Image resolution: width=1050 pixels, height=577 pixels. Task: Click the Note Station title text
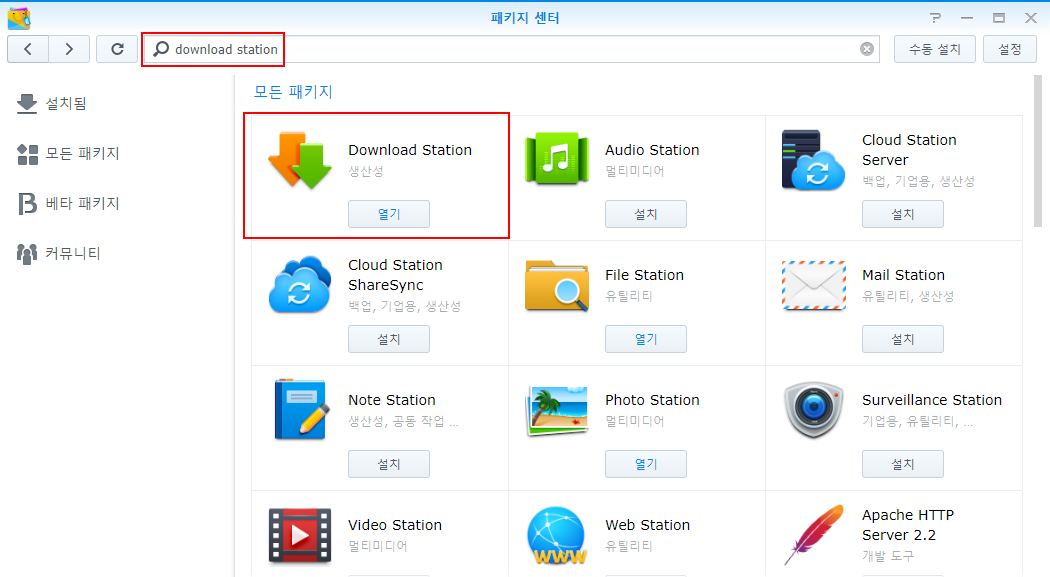click(x=392, y=400)
